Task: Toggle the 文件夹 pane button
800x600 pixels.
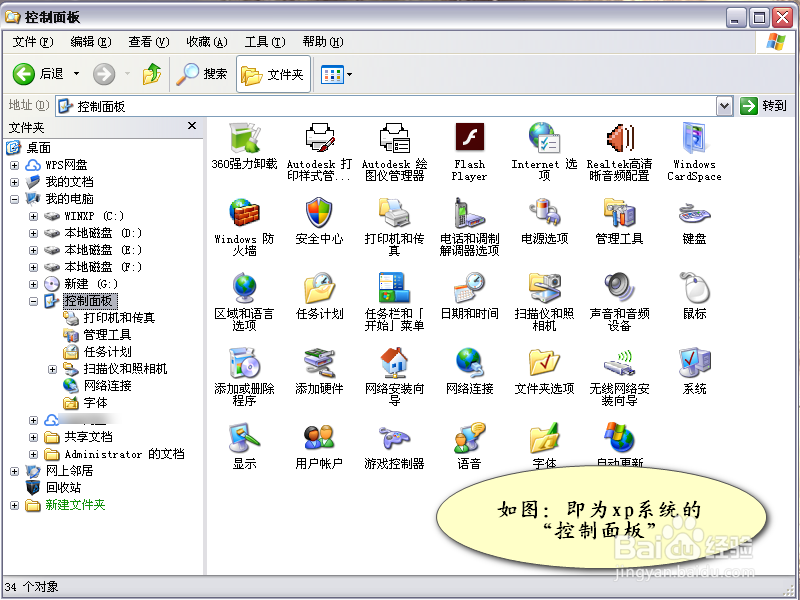Action: [273, 74]
